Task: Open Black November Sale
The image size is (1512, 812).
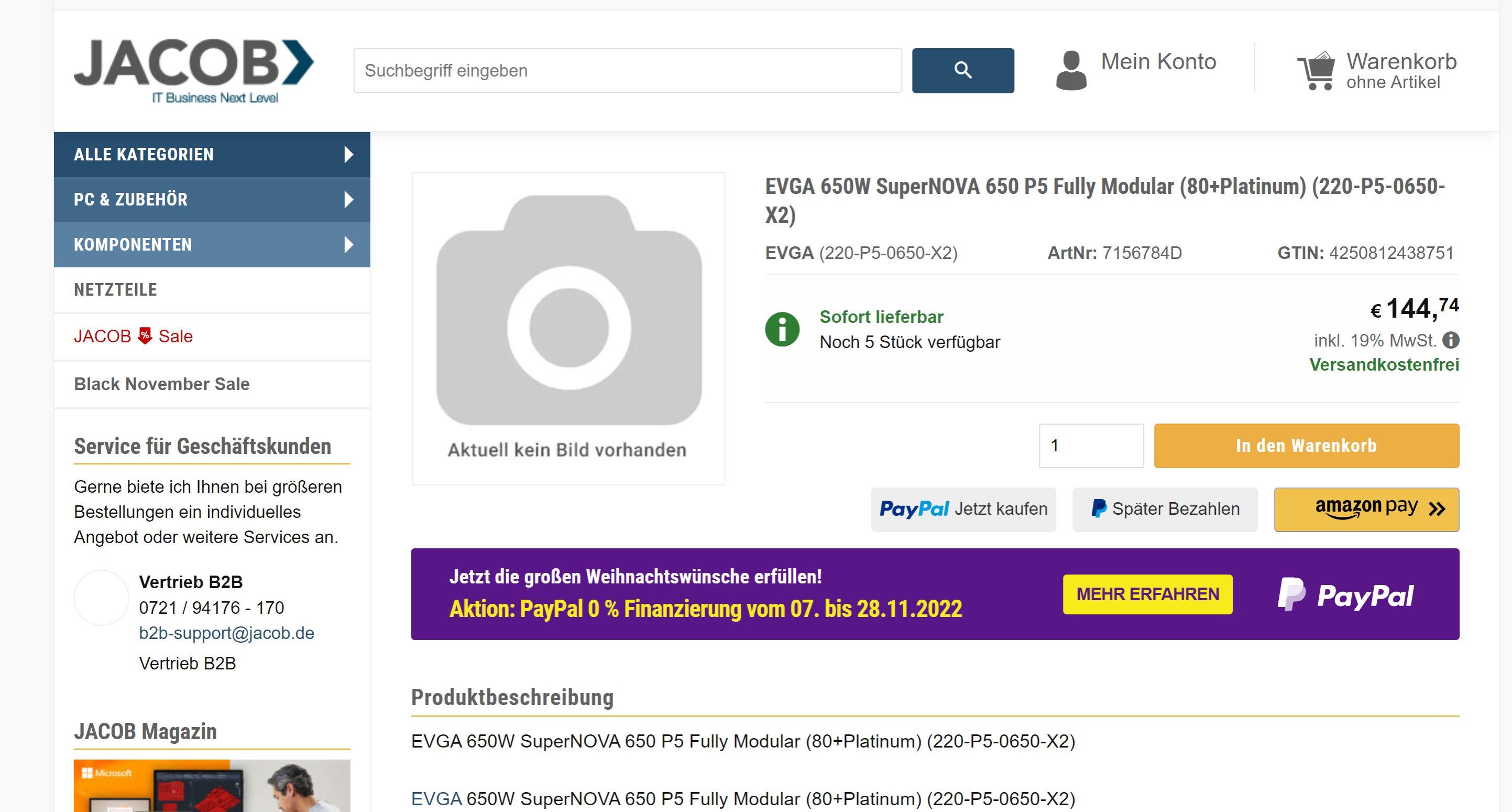Action: tap(212, 384)
